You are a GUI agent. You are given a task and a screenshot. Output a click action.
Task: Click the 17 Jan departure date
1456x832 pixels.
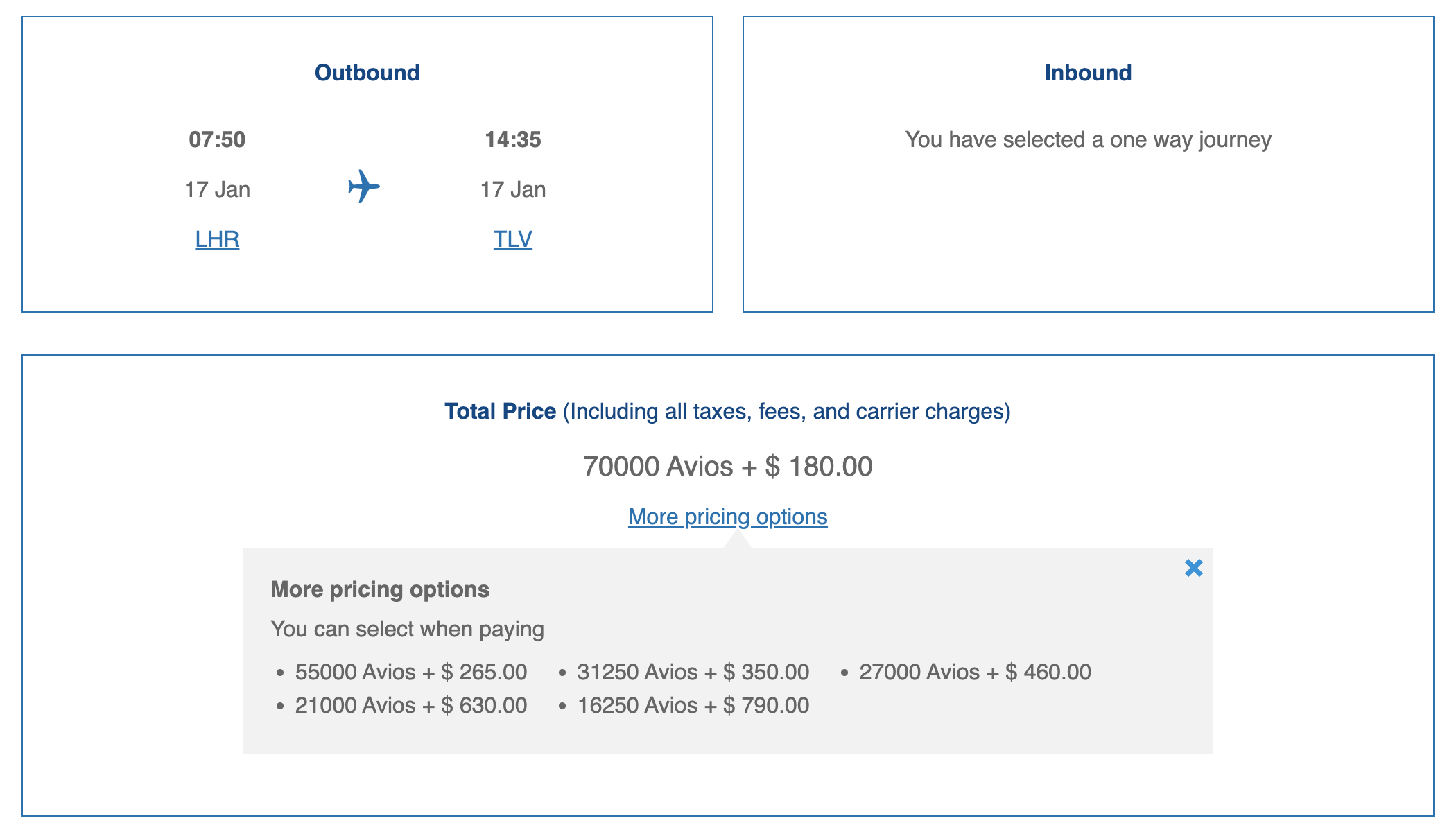pyautogui.click(x=217, y=189)
